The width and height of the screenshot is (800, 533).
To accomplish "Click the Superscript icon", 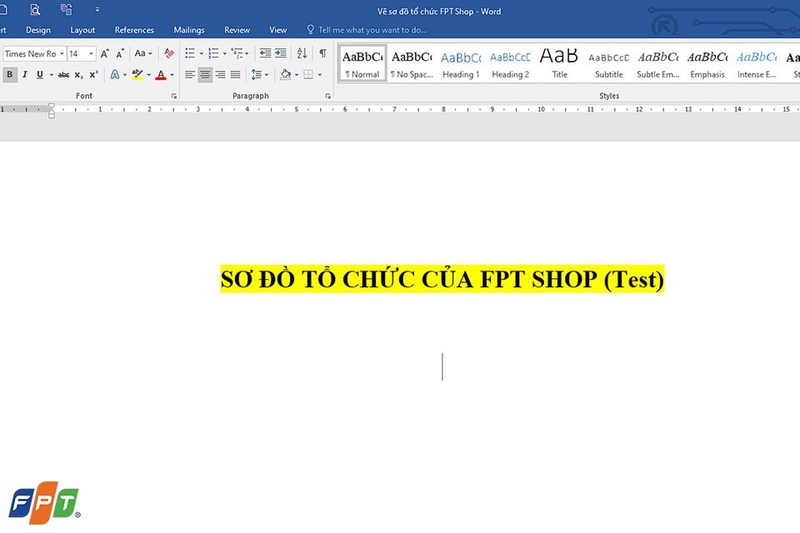I will [x=93, y=75].
